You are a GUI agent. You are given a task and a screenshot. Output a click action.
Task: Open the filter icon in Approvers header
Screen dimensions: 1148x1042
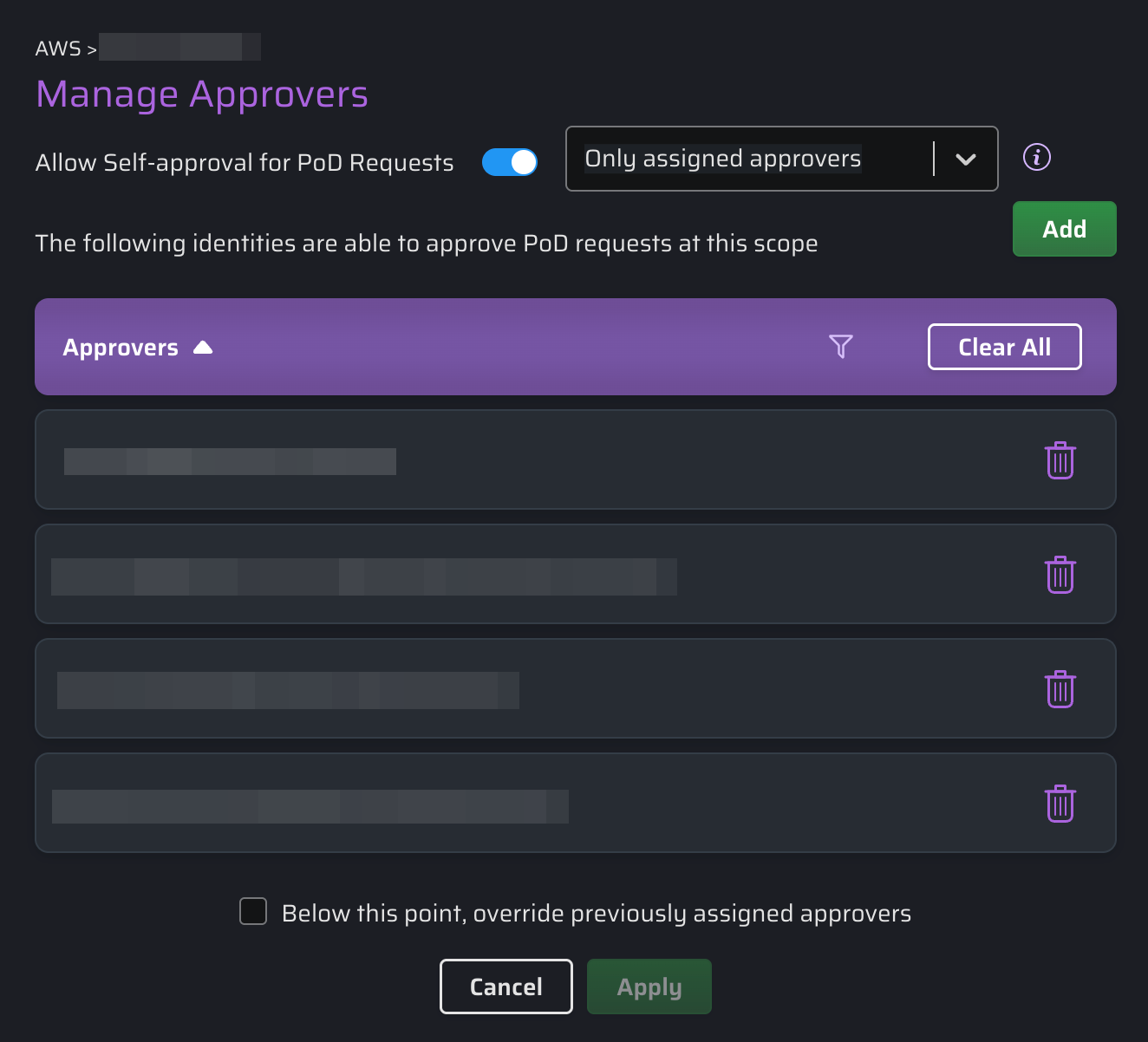(840, 347)
